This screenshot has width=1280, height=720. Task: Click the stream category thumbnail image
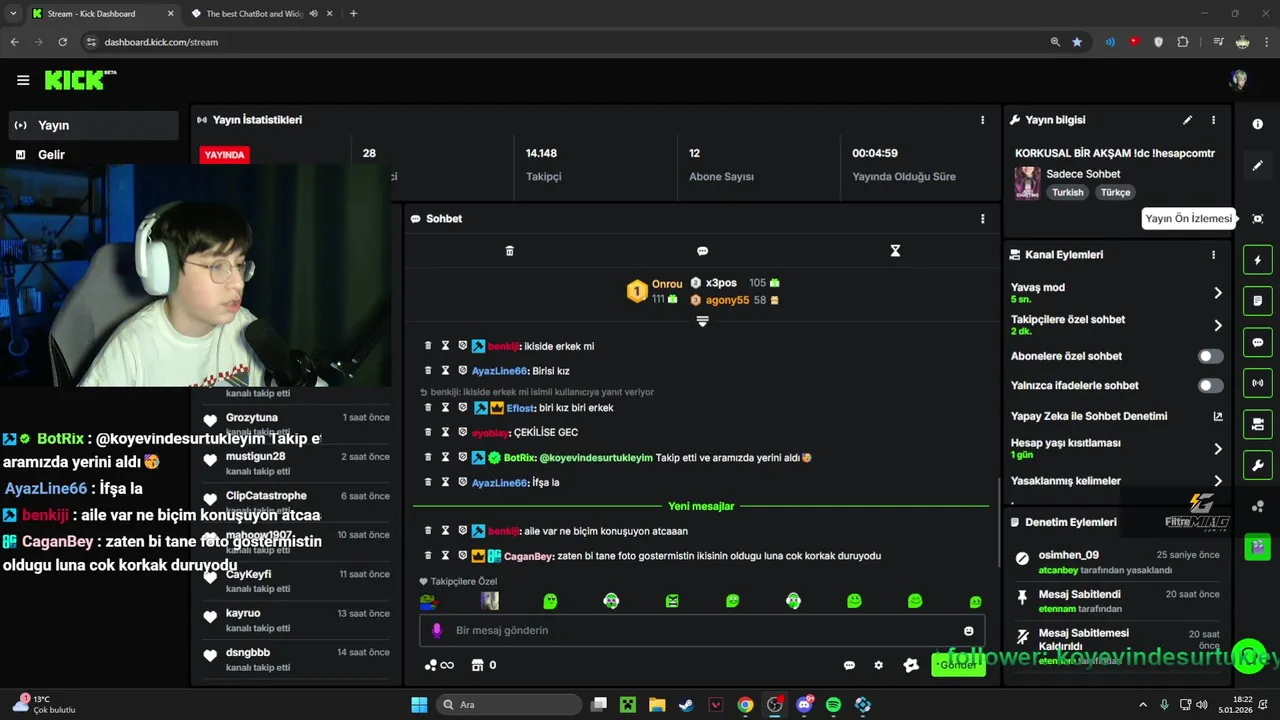pyautogui.click(x=1027, y=183)
